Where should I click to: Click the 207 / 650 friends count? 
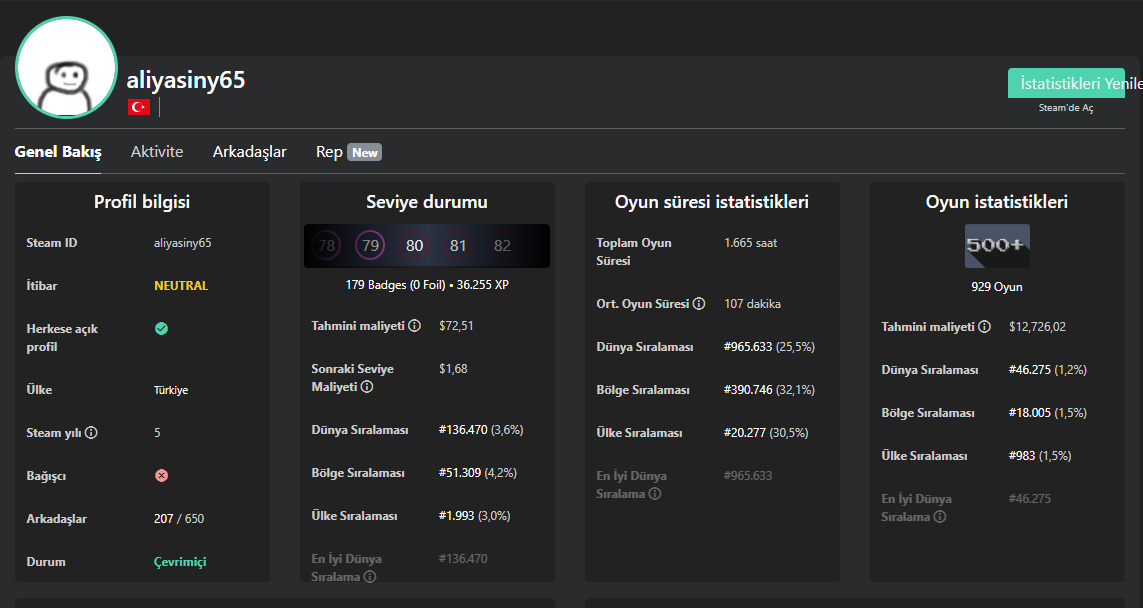(179, 518)
